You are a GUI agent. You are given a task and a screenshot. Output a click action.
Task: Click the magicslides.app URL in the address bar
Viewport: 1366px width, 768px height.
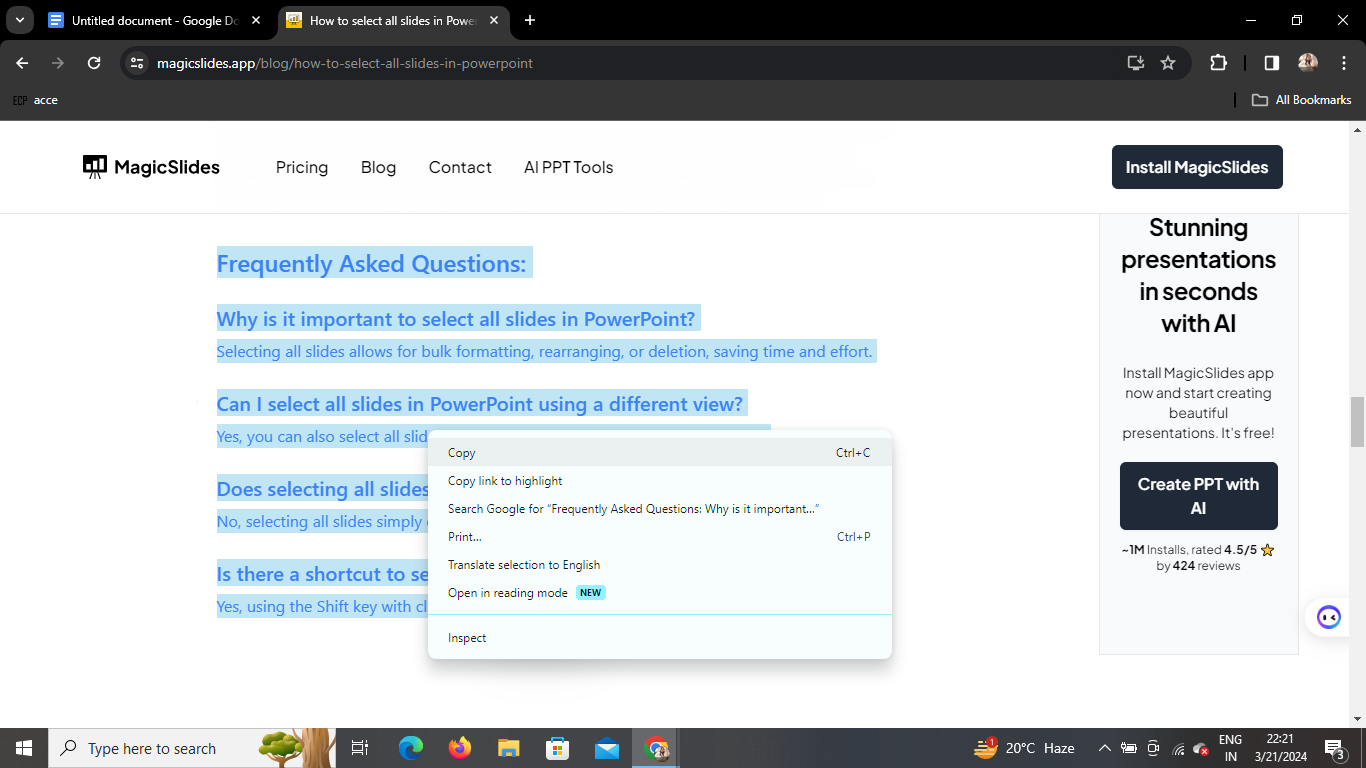point(345,63)
